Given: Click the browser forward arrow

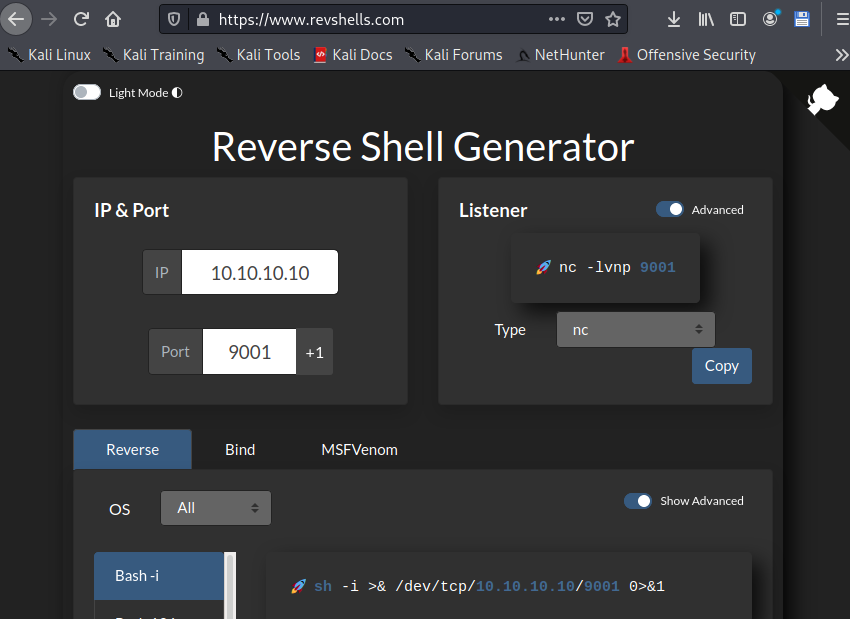Looking at the screenshot, I should pyautogui.click(x=49, y=20).
